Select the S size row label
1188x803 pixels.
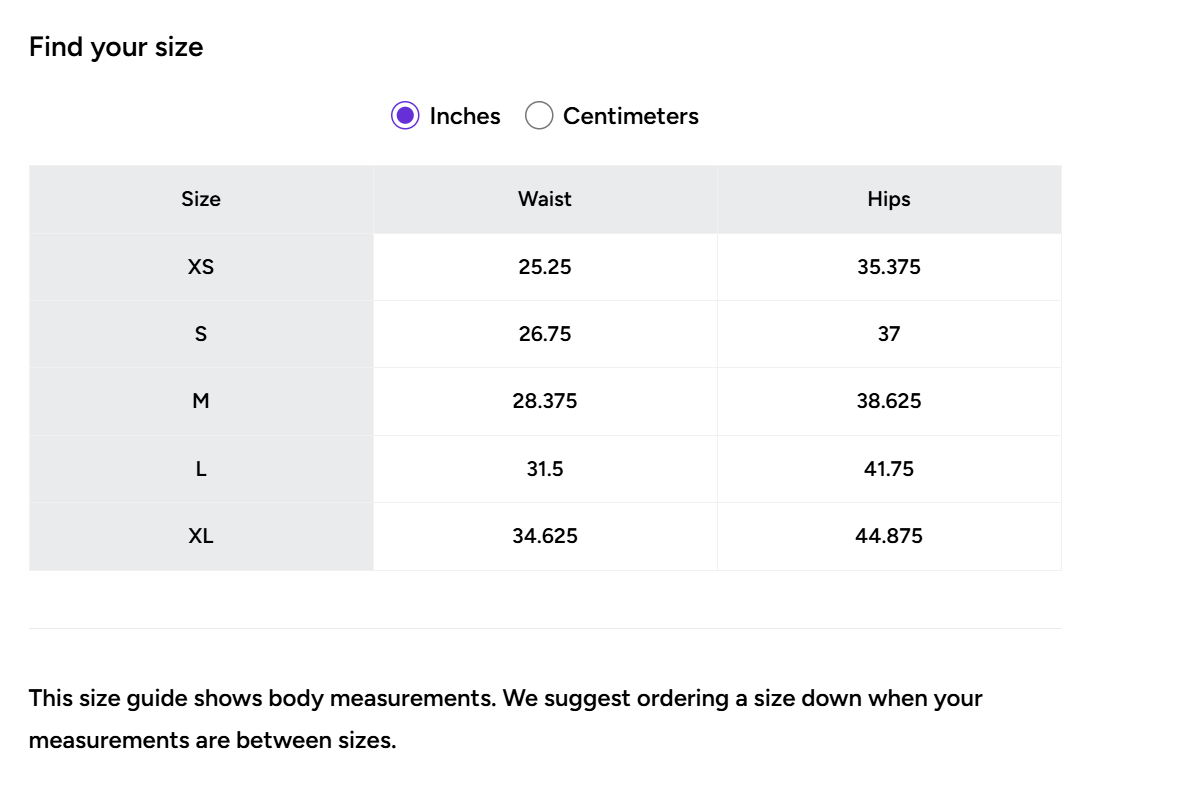click(x=201, y=334)
